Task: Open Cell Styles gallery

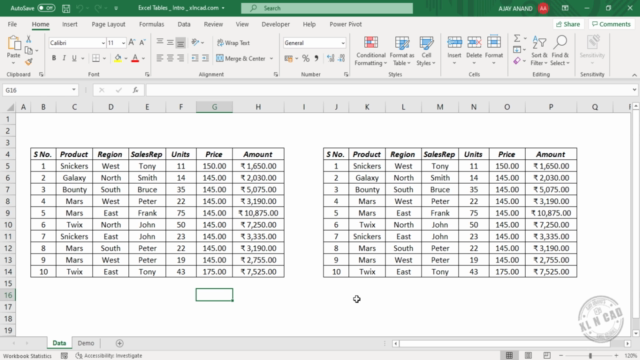Action: (426, 51)
